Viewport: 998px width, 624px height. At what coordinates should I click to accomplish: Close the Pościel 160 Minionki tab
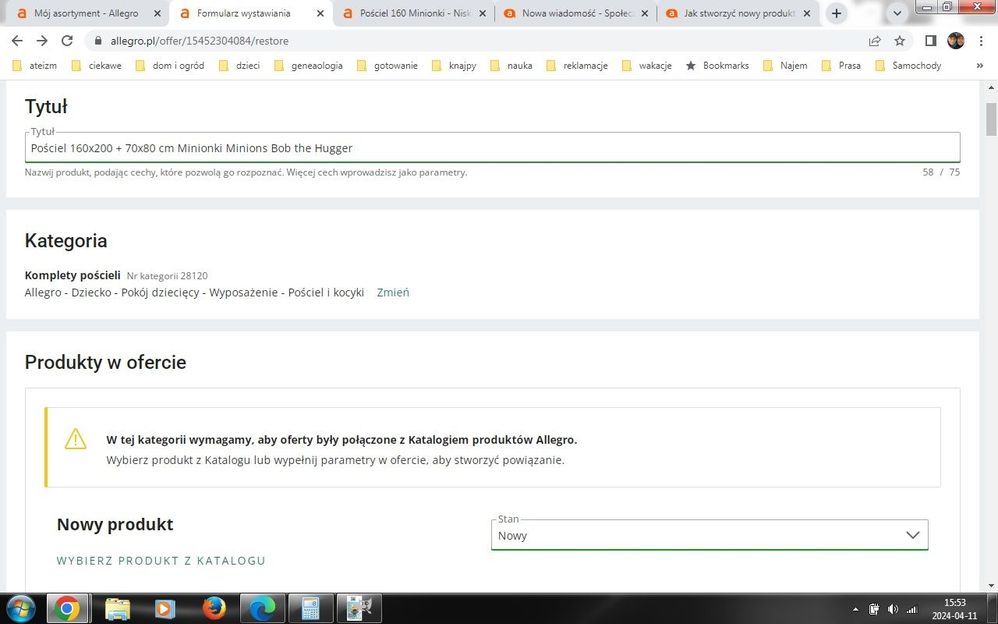point(482,13)
